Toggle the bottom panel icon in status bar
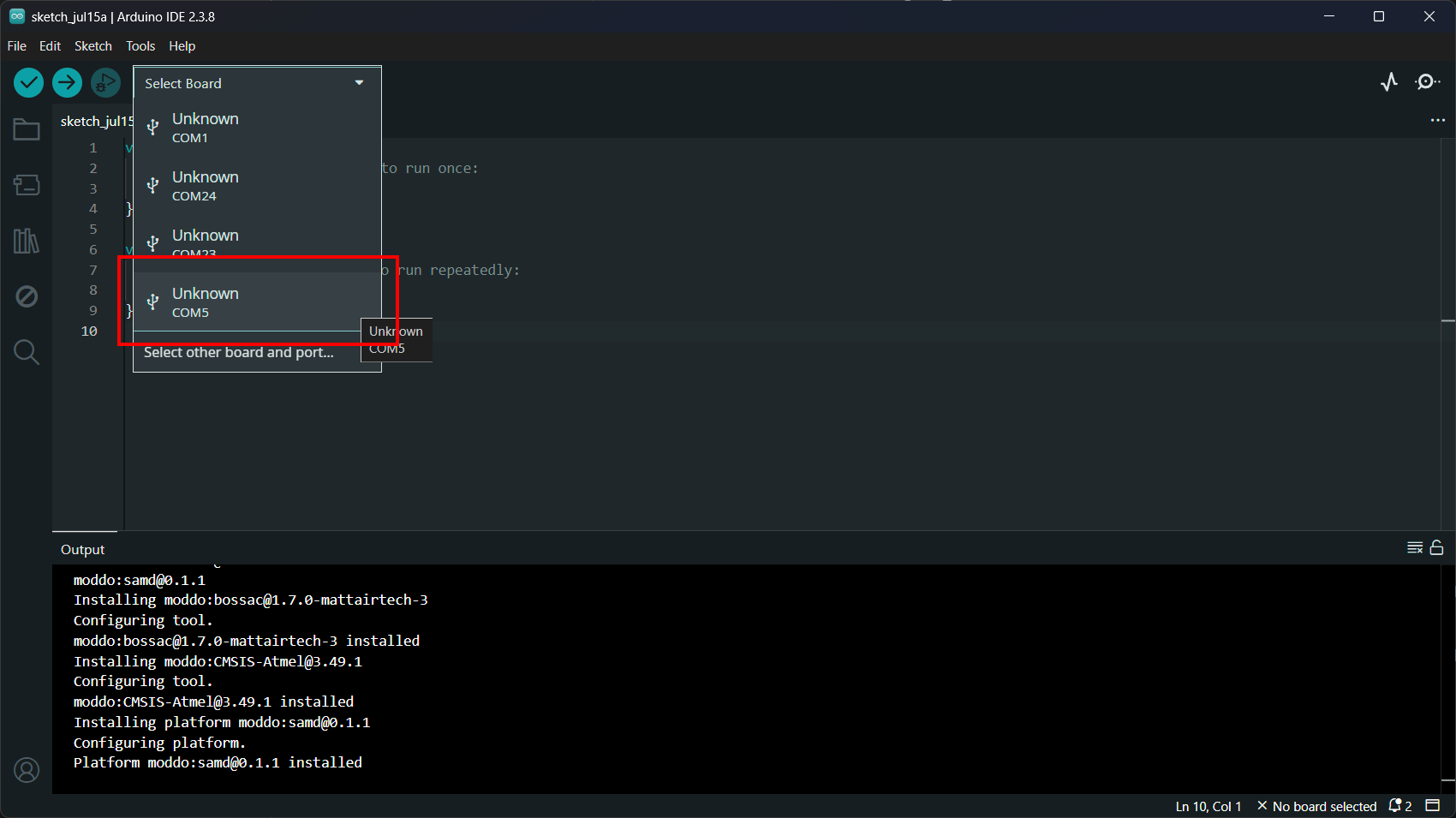The width and height of the screenshot is (1456, 818). [x=1433, y=806]
